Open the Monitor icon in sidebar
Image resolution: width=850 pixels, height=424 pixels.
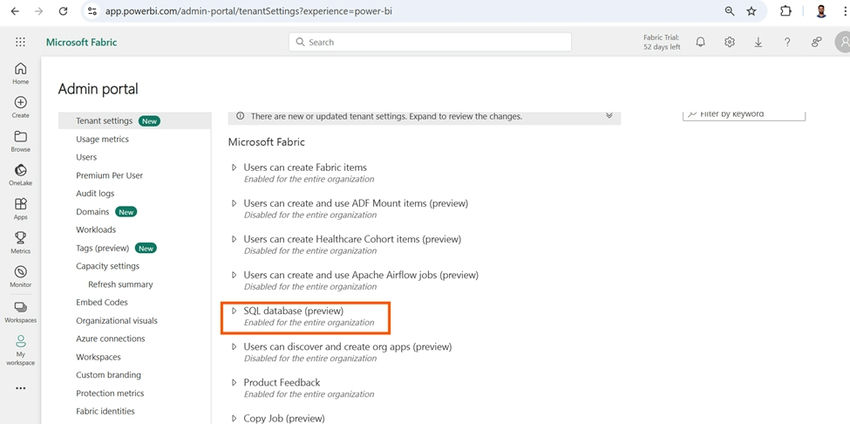click(x=20, y=271)
